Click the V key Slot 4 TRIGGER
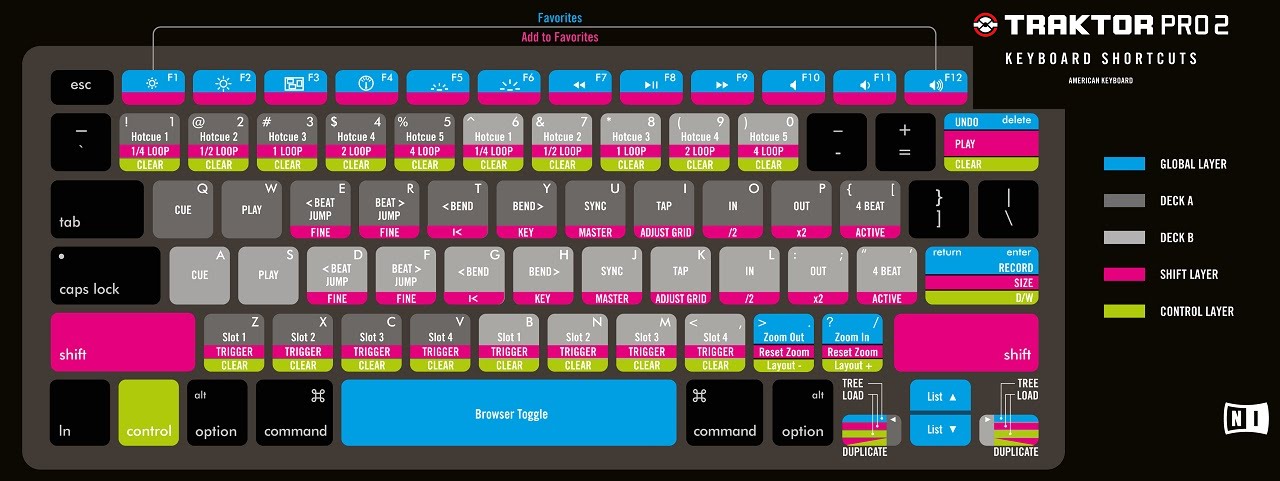 coord(440,342)
